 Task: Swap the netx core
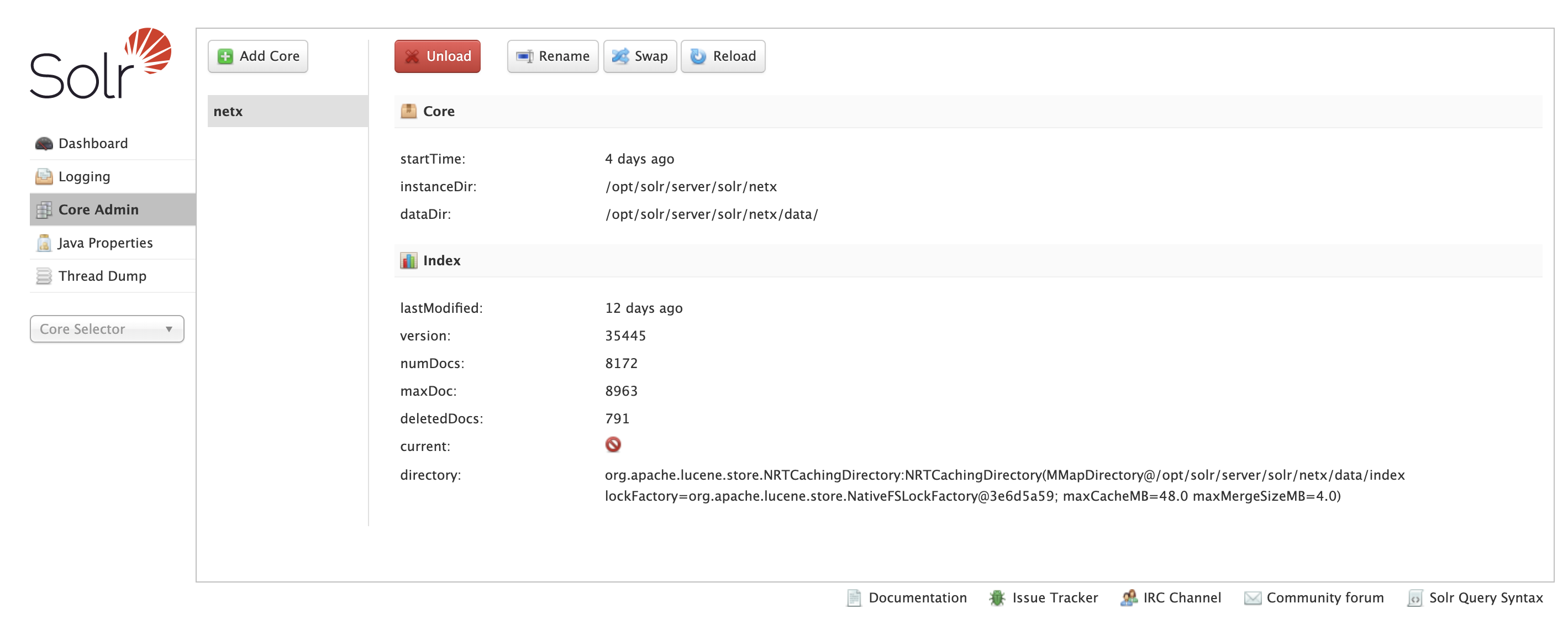click(x=639, y=56)
